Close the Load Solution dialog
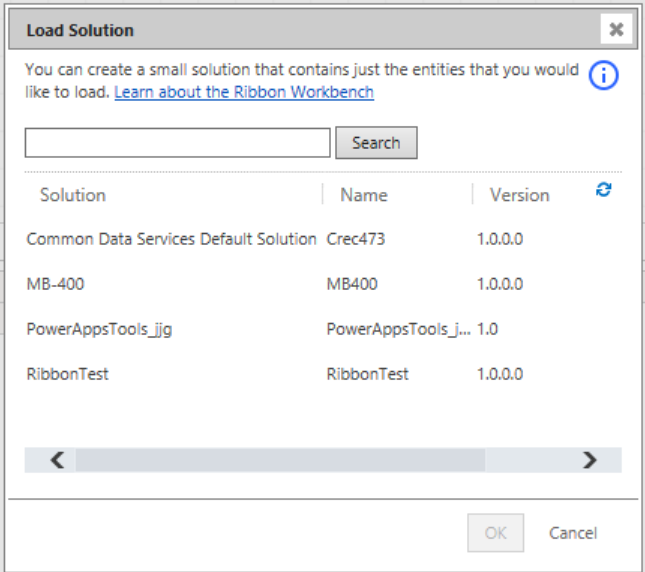The height and width of the screenshot is (572, 645). coord(616,29)
